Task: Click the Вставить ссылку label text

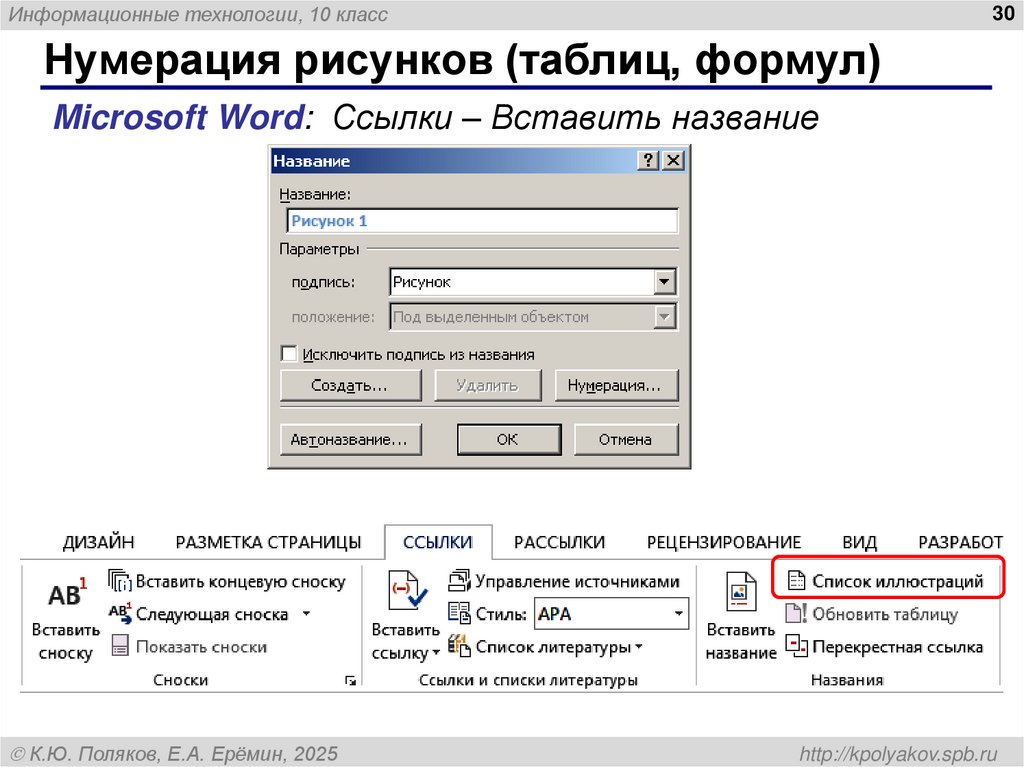Action: pos(405,641)
